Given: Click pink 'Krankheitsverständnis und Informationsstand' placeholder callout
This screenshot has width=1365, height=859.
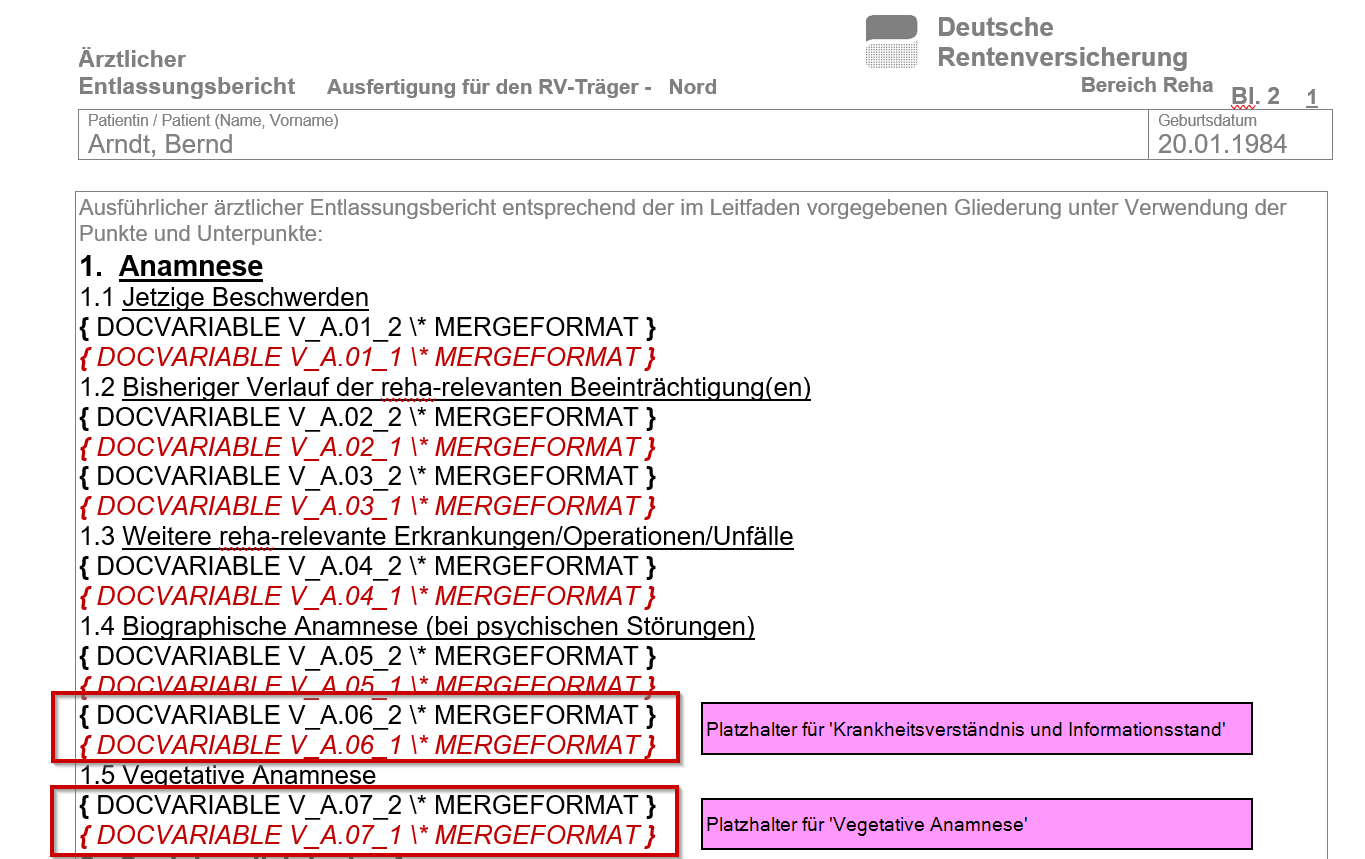Looking at the screenshot, I should (975, 729).
